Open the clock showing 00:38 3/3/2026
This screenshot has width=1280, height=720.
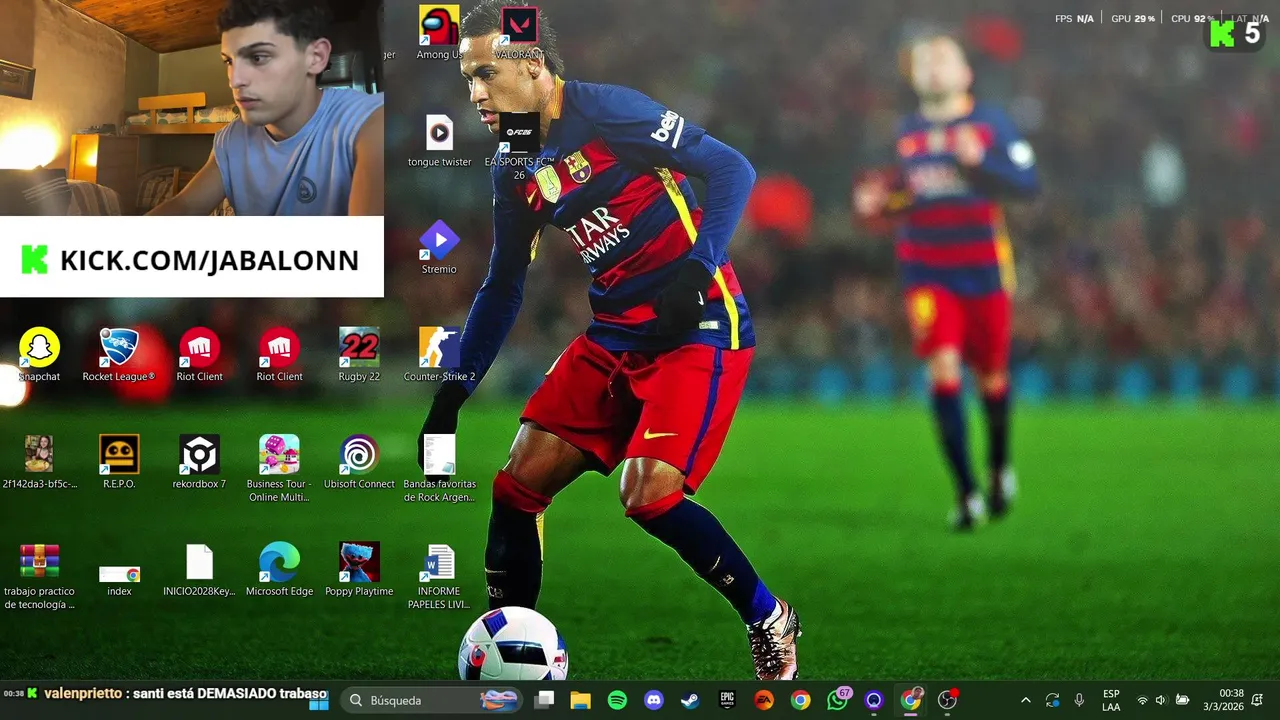pyautogui.click(x=1224, y=700)
